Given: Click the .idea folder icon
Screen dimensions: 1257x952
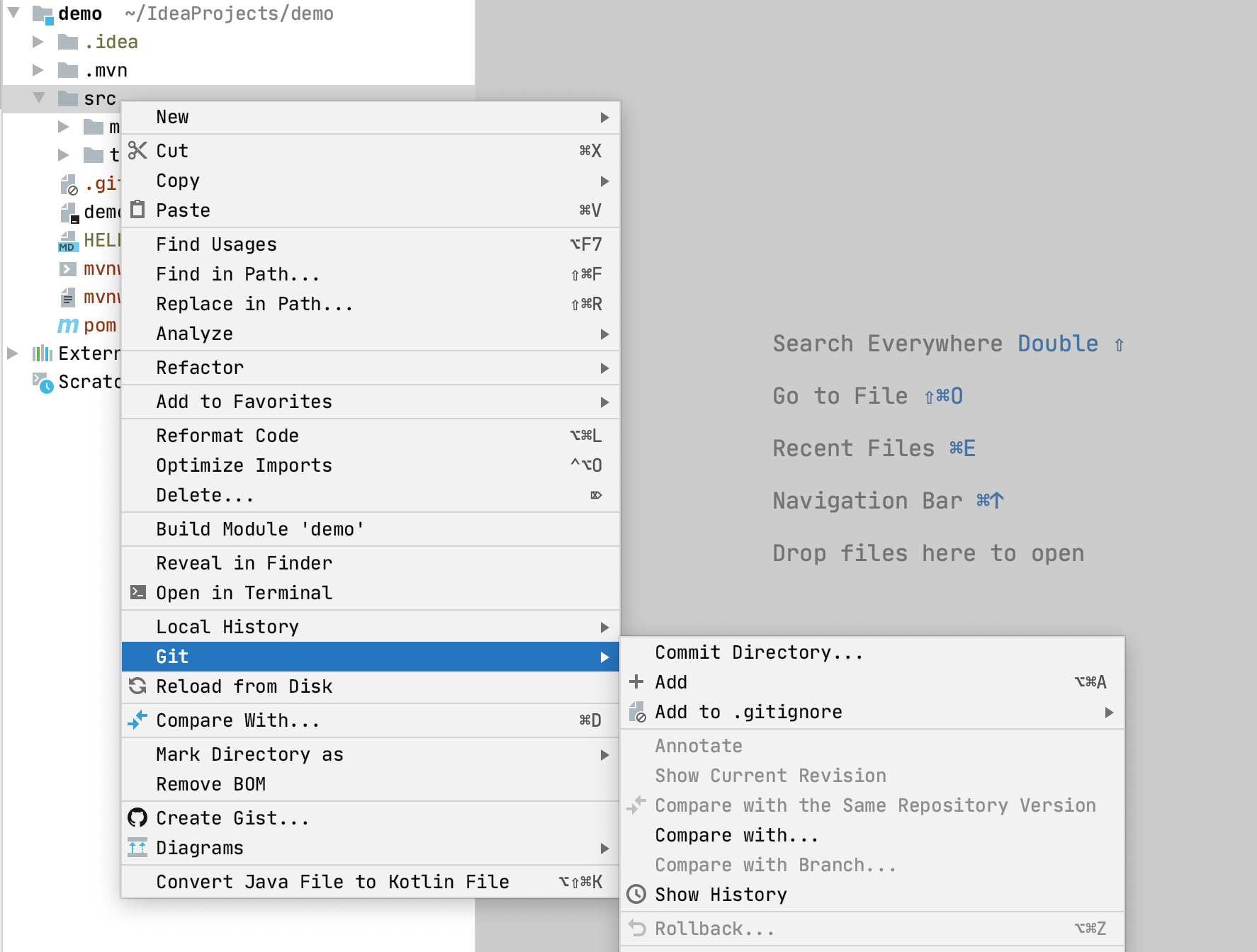Looking at the screenshot, I should click(x=68, y=42).
